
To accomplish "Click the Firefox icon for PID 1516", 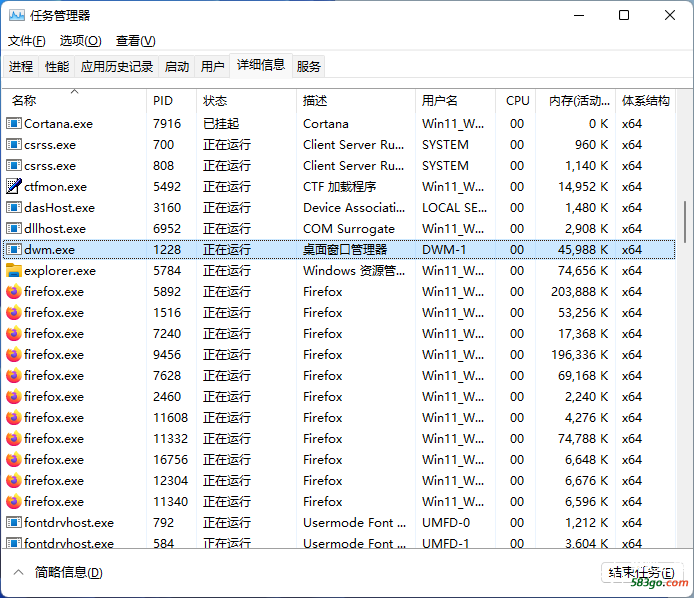I will 14,313.
